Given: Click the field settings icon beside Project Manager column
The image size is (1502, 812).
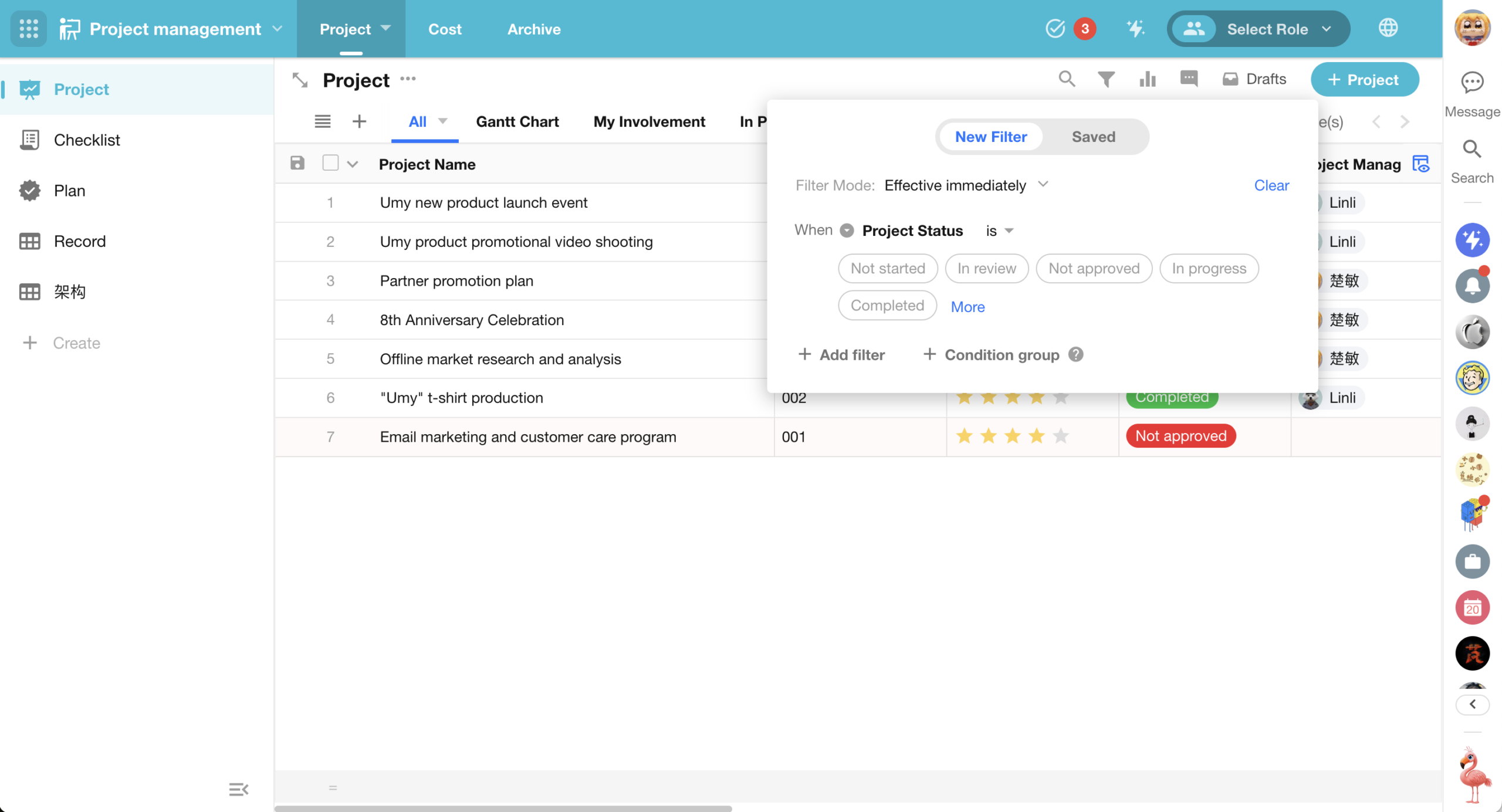Looking at the screenshot, I should click(x=1420, y=164).
